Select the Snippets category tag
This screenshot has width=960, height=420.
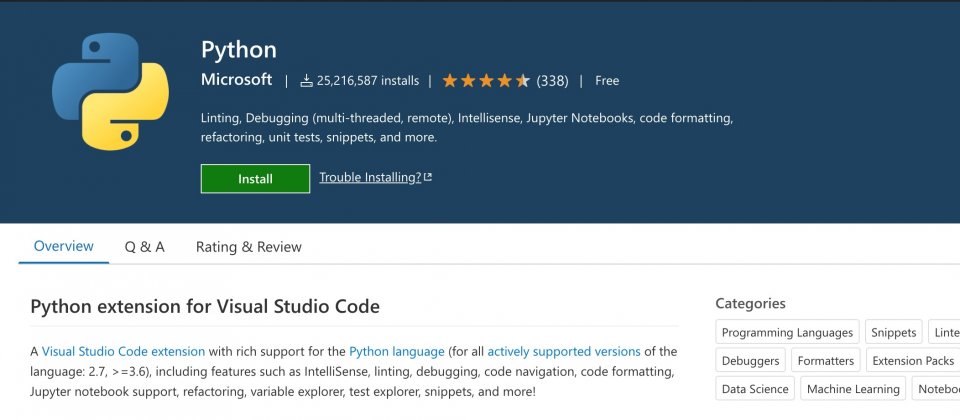click(x=894, y=332)
